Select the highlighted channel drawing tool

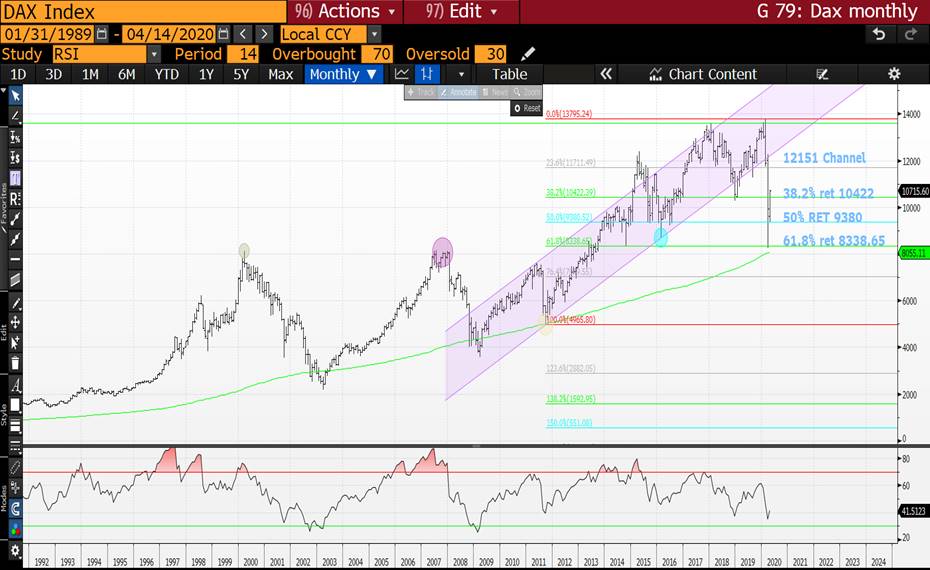(15, 177)
